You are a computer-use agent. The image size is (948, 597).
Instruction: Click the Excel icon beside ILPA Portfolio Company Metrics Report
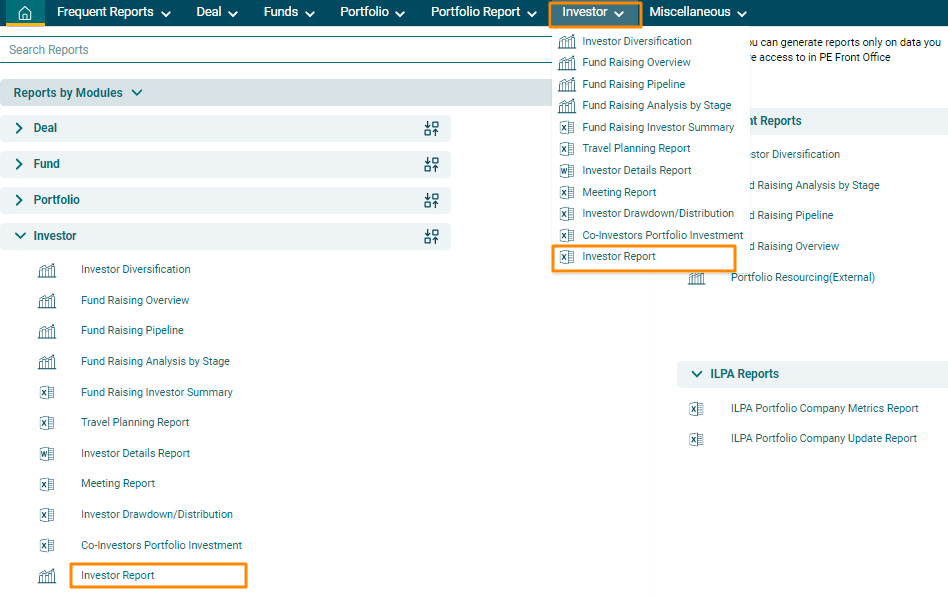coord(696,408)
